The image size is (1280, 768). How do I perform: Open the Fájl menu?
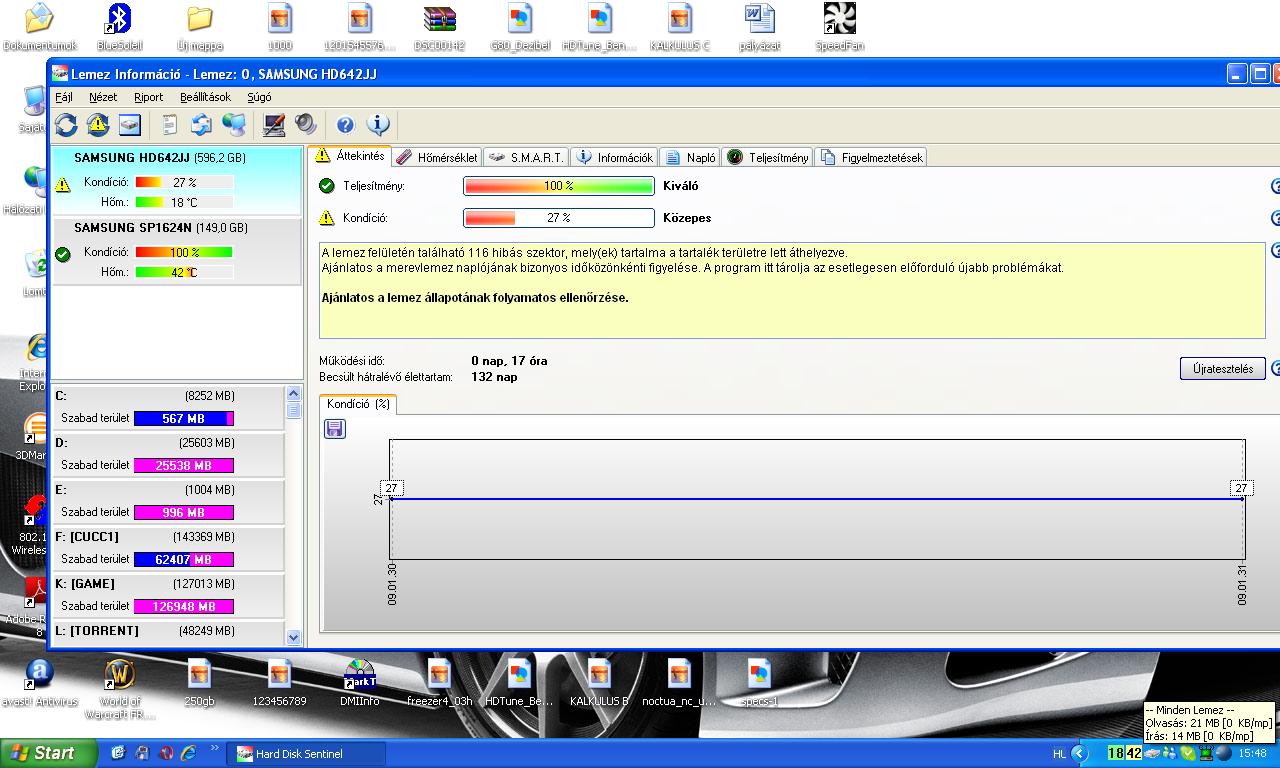point(64,97)
